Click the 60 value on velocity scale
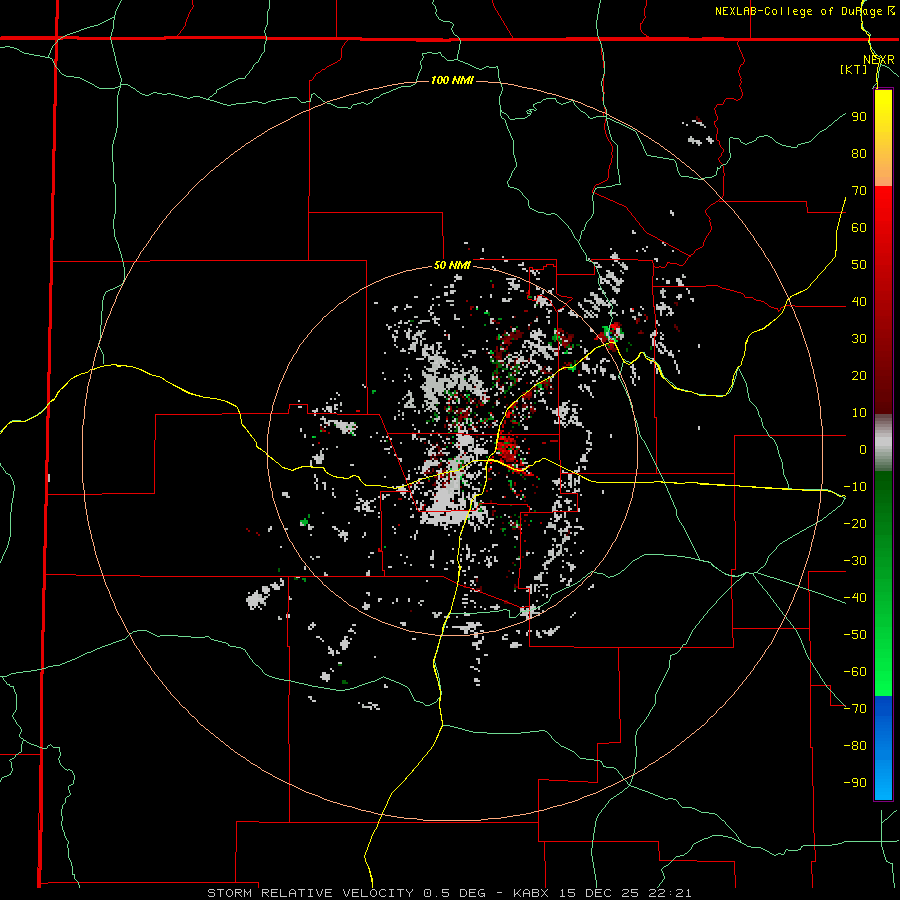The width and height of the screenshot is (900, 900). point(859,227)
